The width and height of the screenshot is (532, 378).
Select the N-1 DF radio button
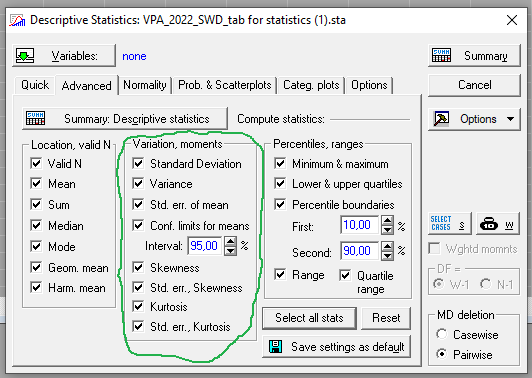tap(486, 284)
